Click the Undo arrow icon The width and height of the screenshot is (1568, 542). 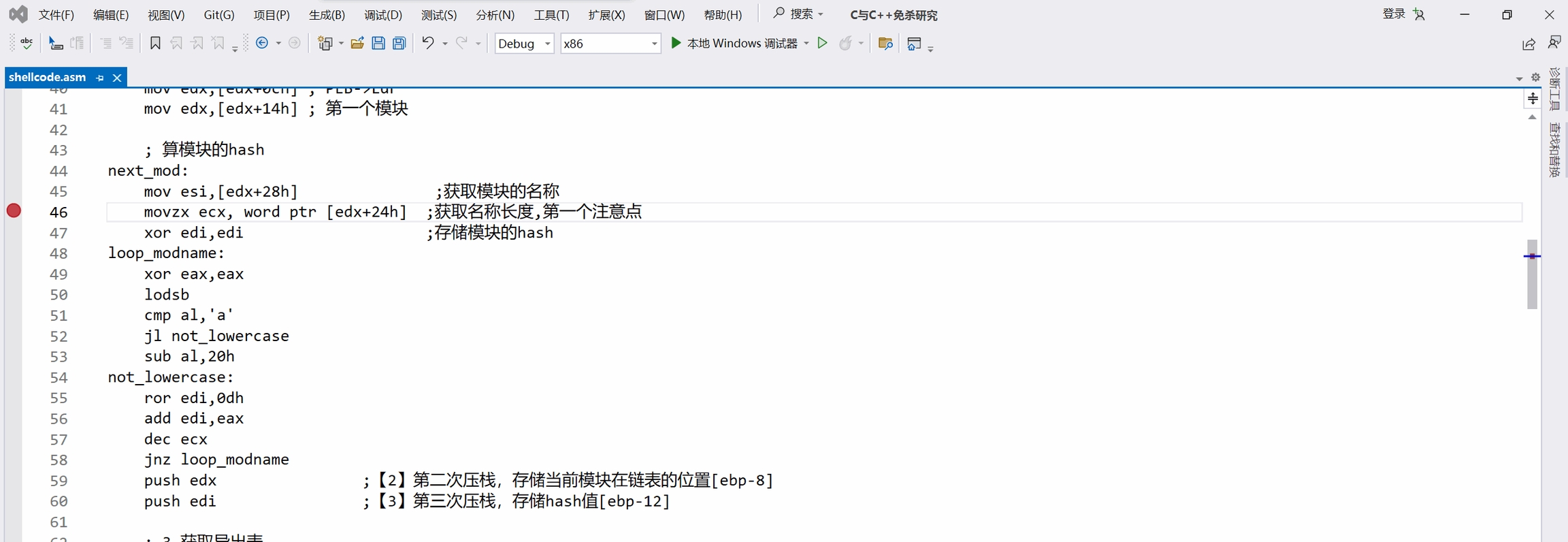[x=427, y=43]
